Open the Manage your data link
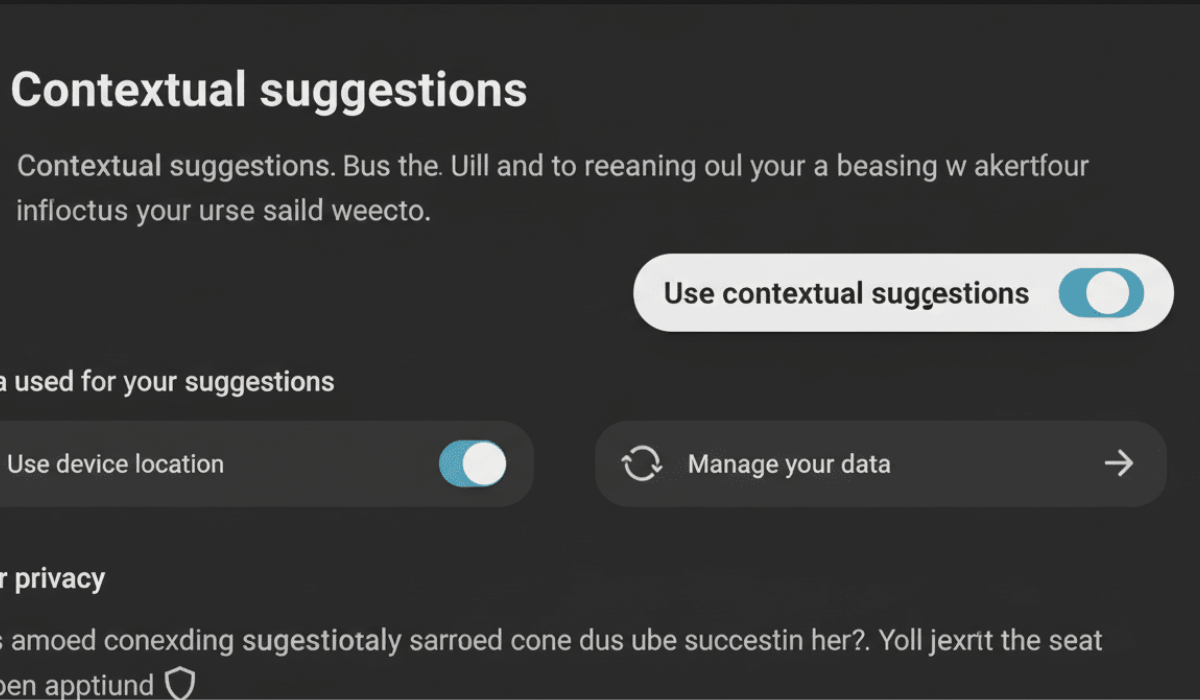Screen dimensions: 1200x700 click(789, 464)
